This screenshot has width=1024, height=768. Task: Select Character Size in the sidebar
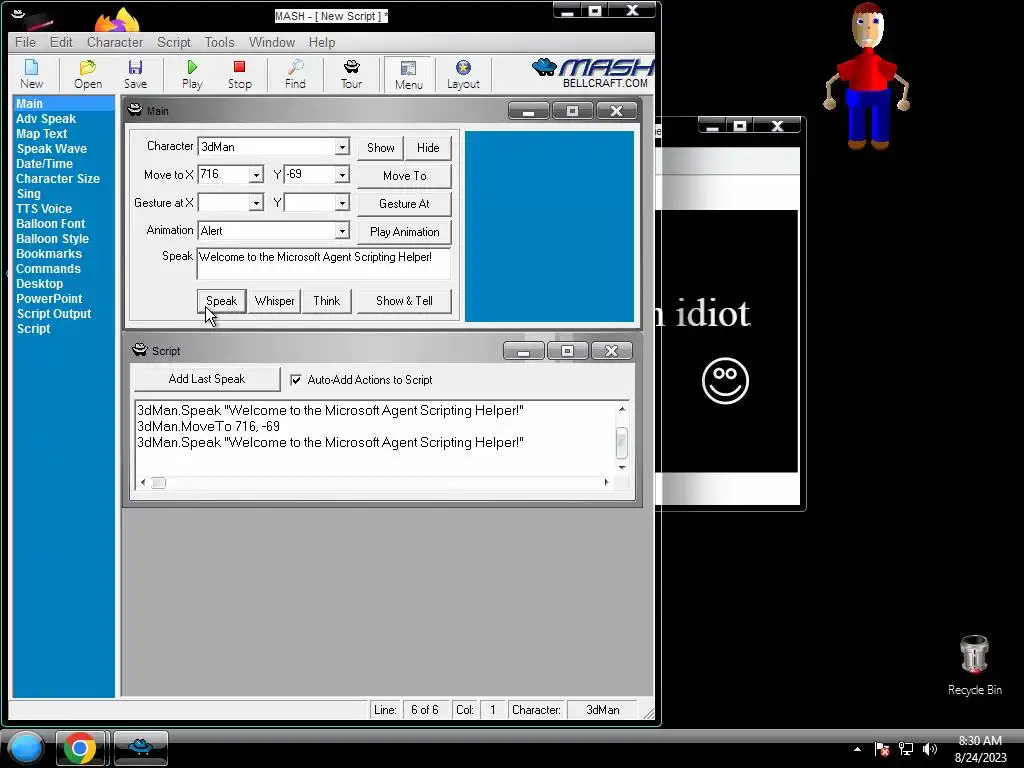[57, 179]
